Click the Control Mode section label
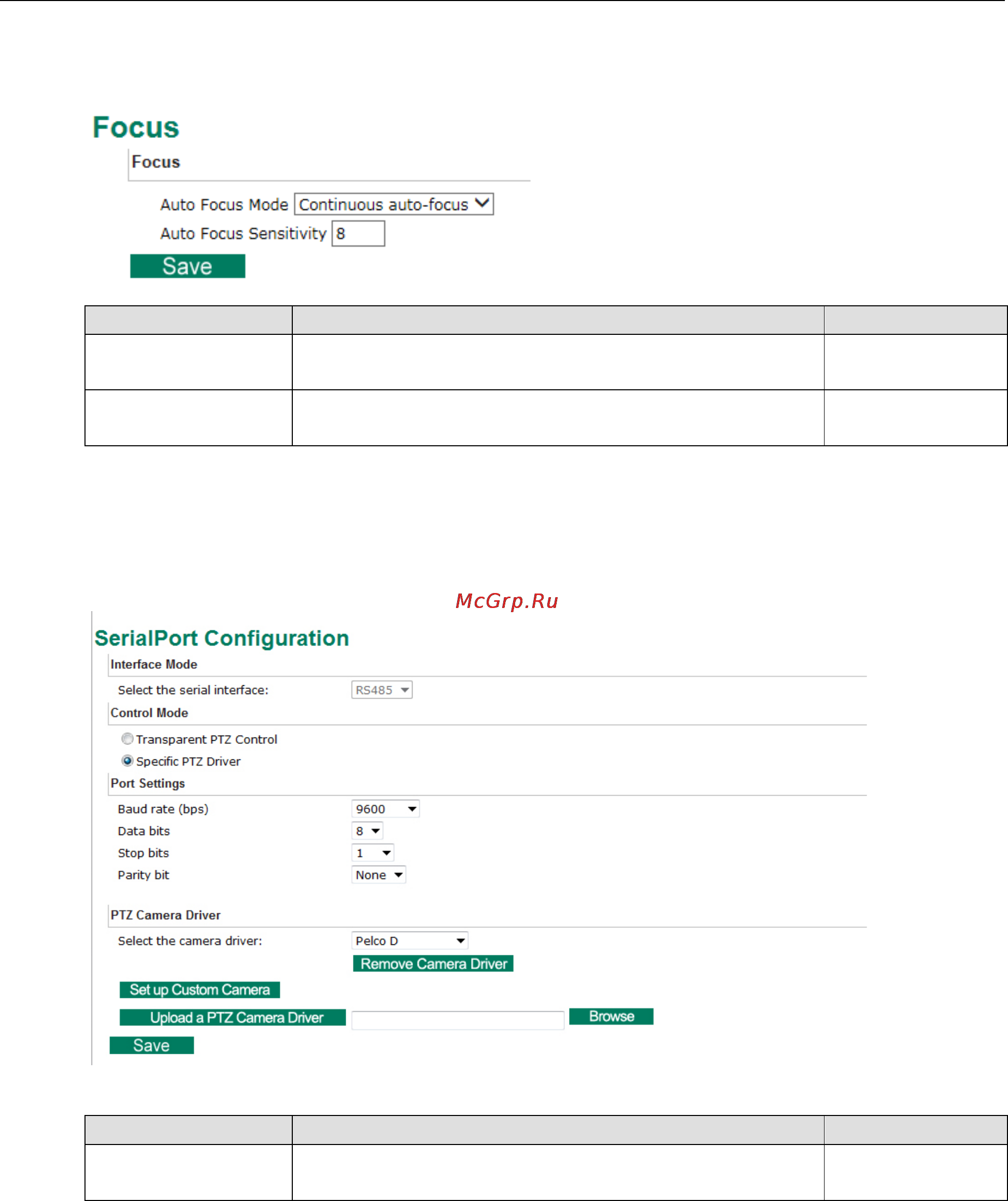Screen dimensions: 1008x1201 coord(149,713)
